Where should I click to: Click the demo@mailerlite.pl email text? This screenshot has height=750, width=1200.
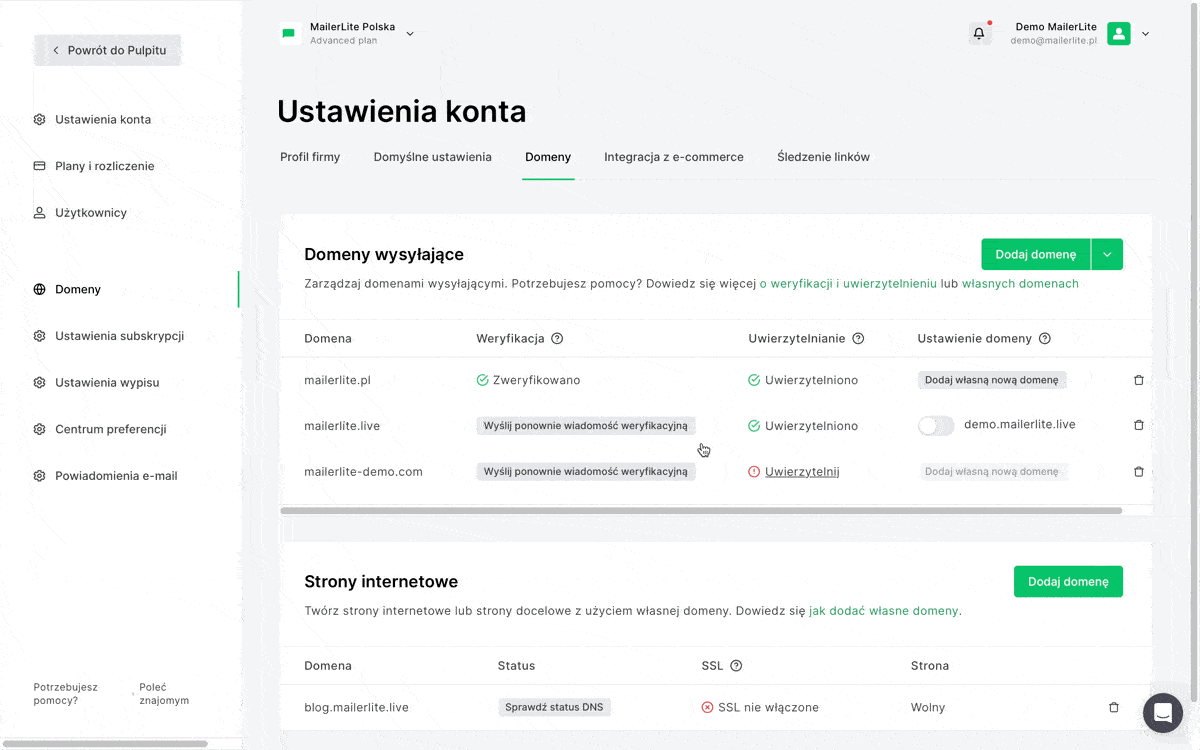click(1053, 41)
